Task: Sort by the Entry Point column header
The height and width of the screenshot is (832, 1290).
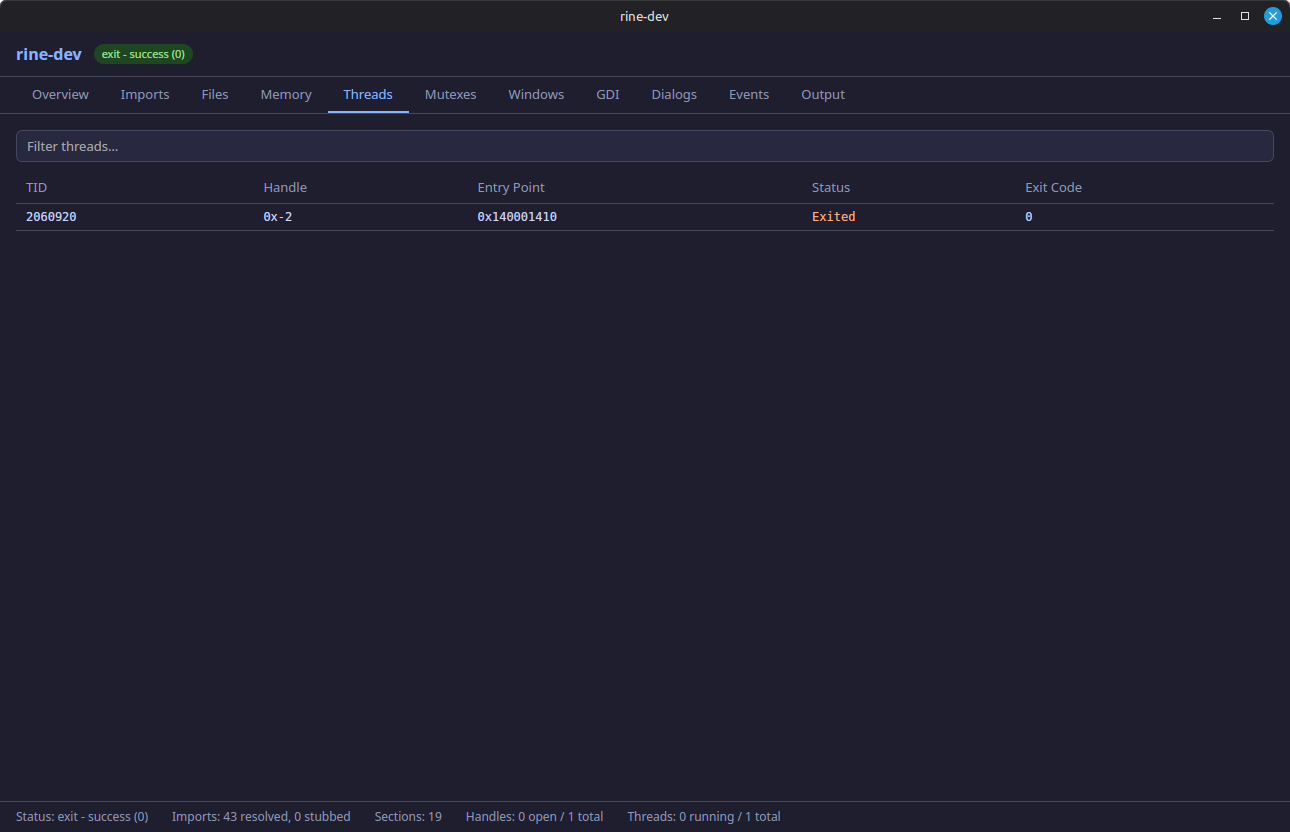Action: coord(511,187)
